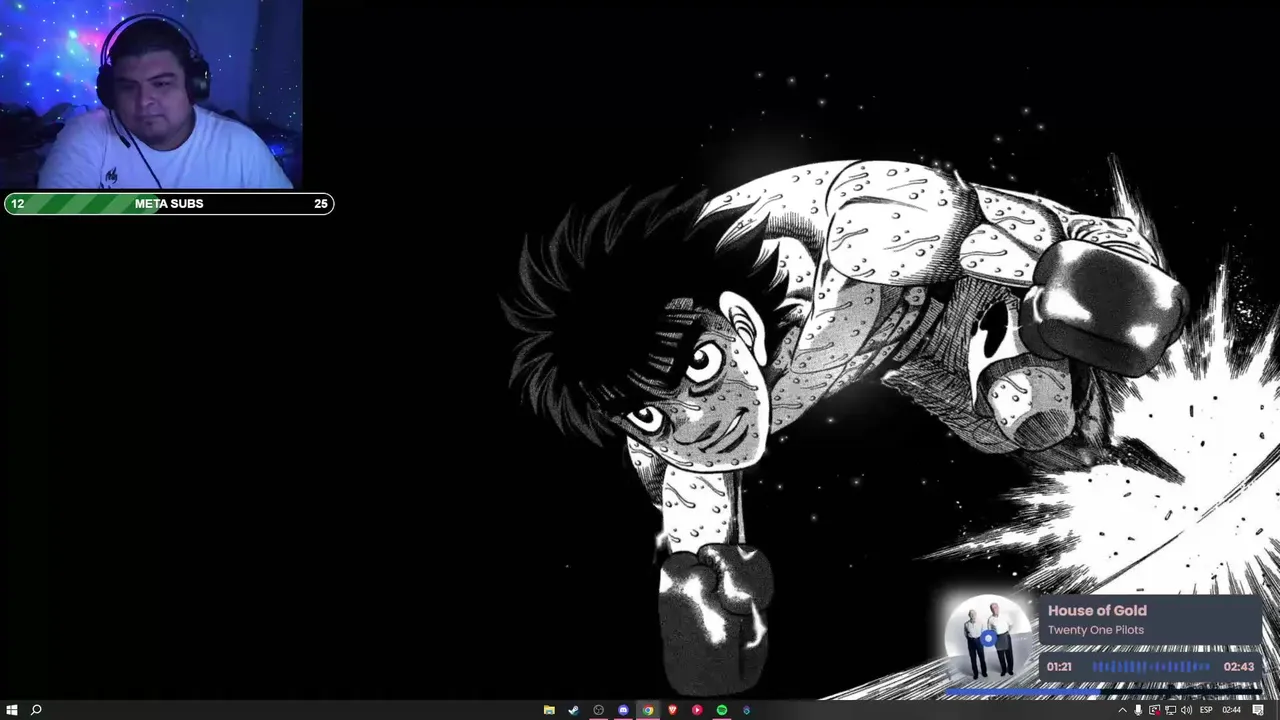Open the blue swirl app in taskbar
1280x720 pixels.
[746, 710]
